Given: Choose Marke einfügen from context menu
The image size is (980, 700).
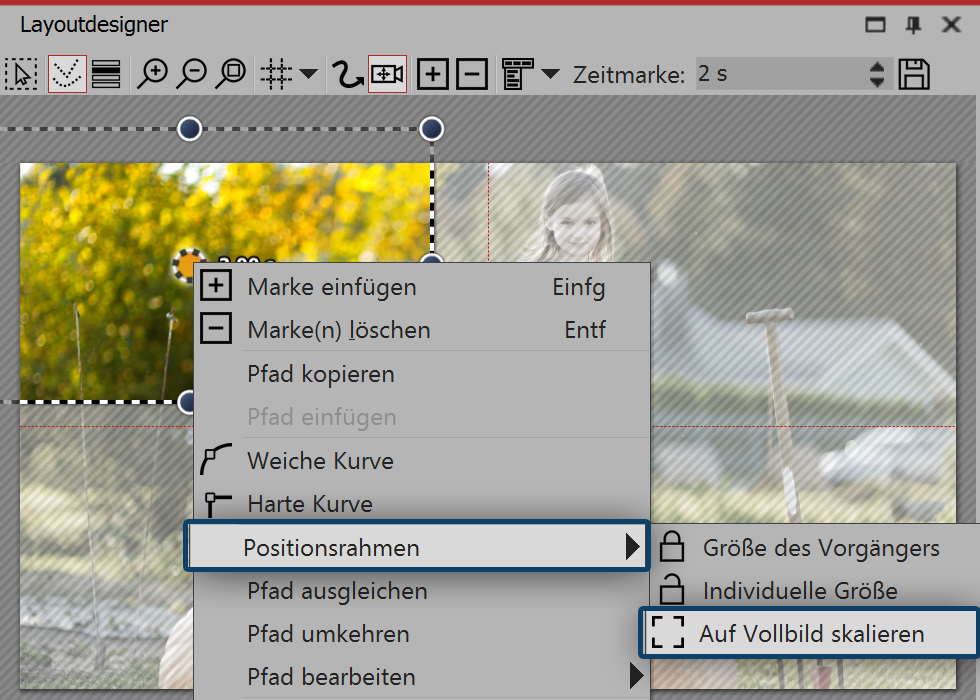Looking at the screenshot, I should [x=423, y=287].
